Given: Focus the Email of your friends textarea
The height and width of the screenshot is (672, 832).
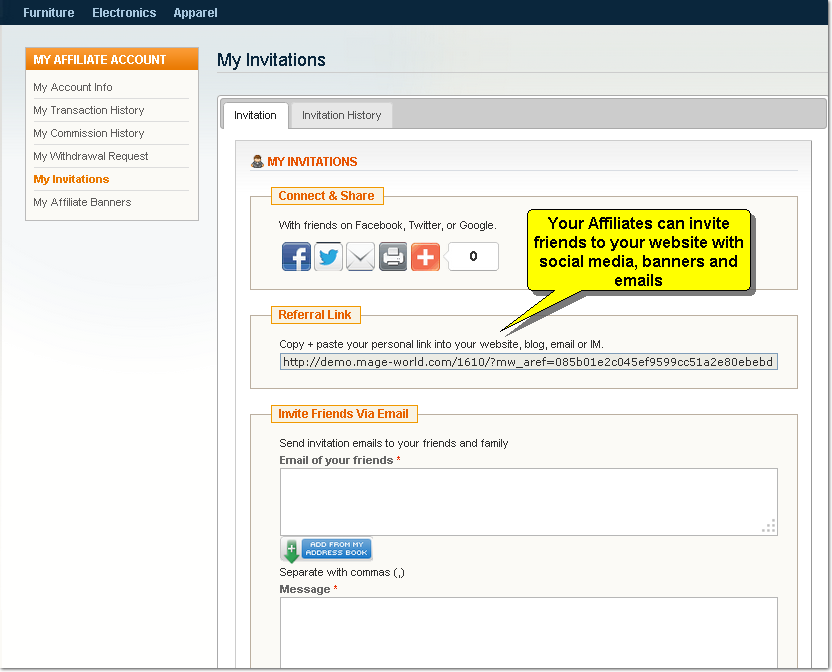Looking at the screenshot, I should coord(528,502).
